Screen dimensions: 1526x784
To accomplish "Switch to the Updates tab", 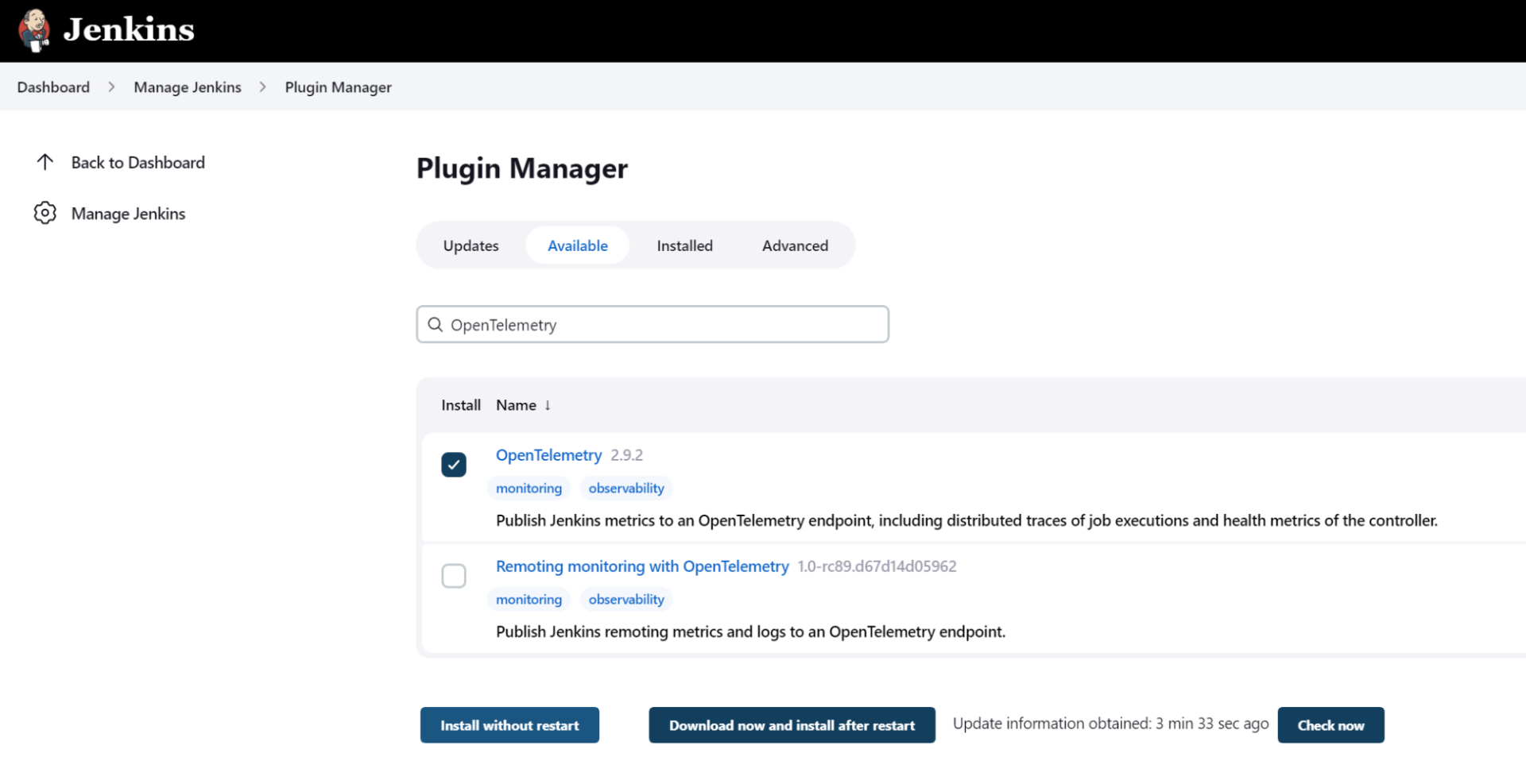I will (x=471, y=245).
